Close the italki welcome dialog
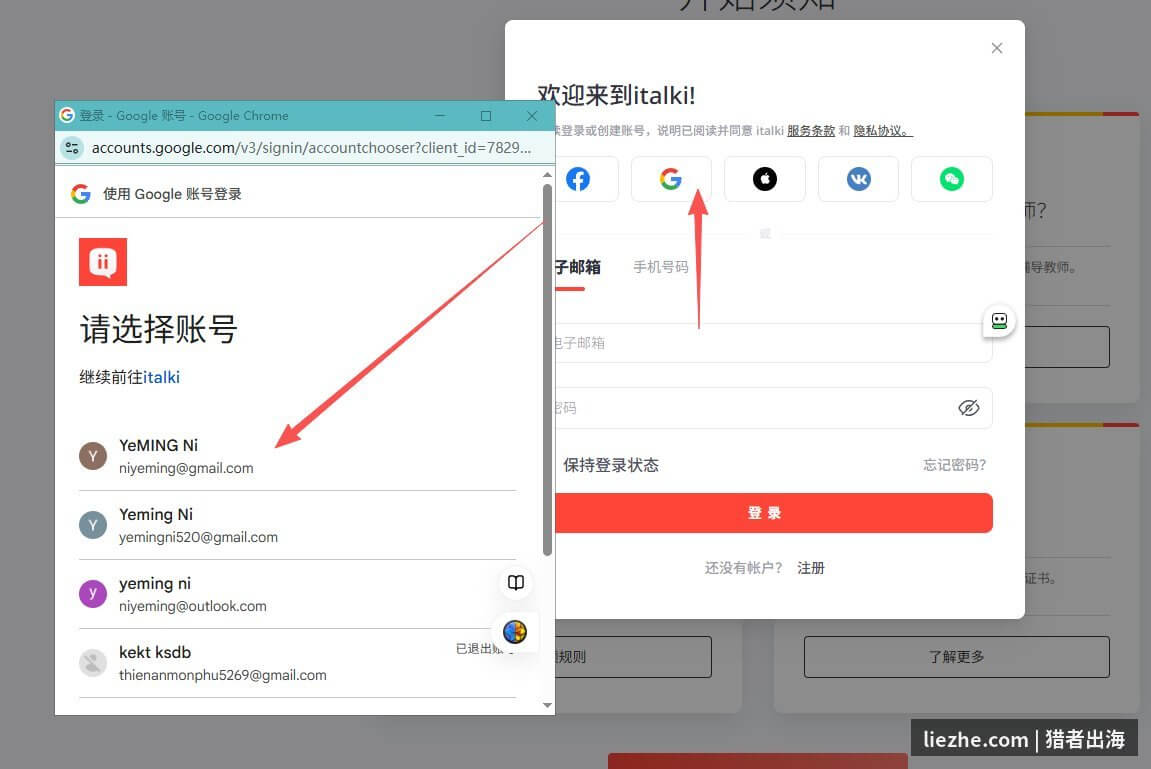Viewport: 1151px width, 769px height. [x=996, y=48]
